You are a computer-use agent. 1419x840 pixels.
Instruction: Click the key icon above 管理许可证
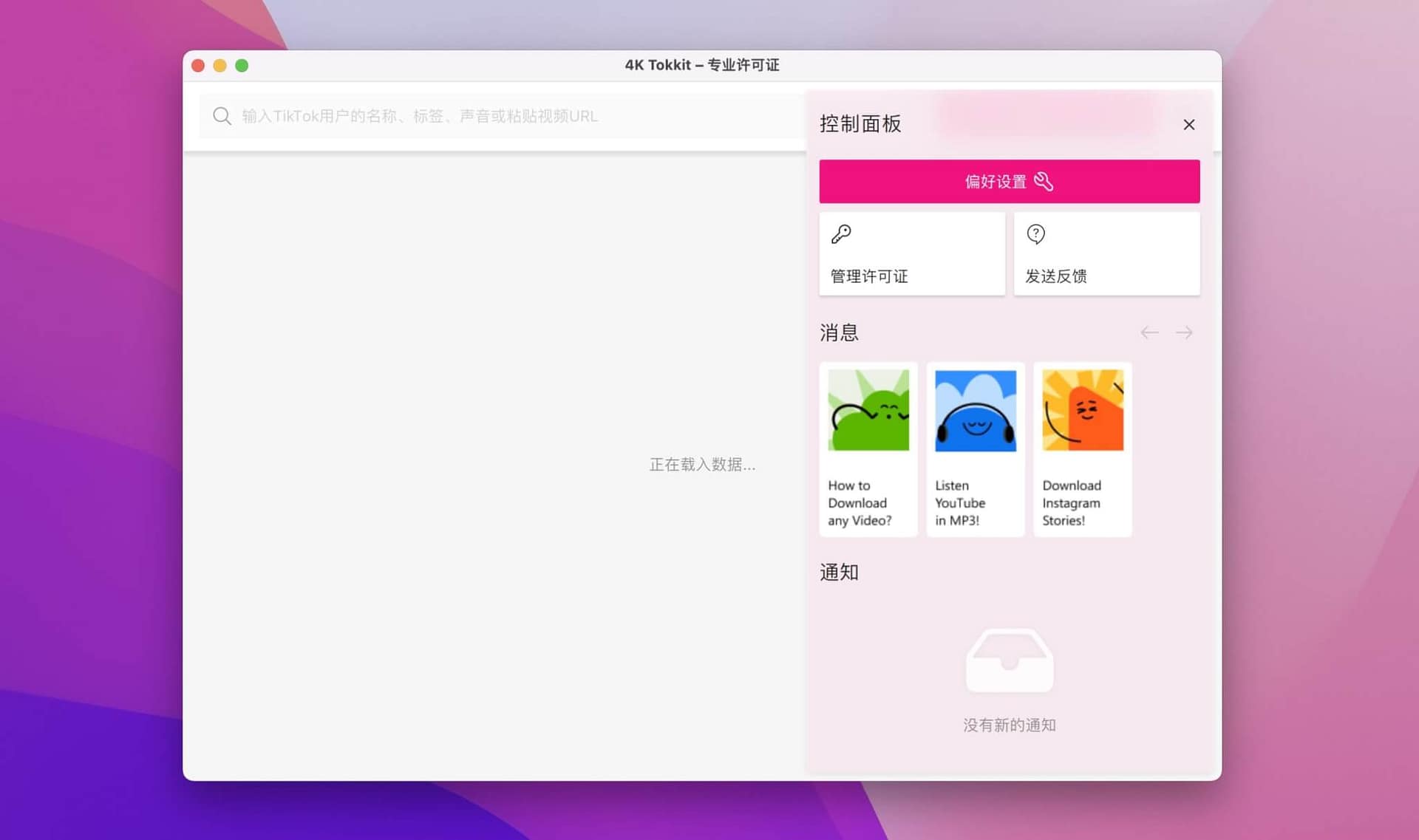point(840,233)
